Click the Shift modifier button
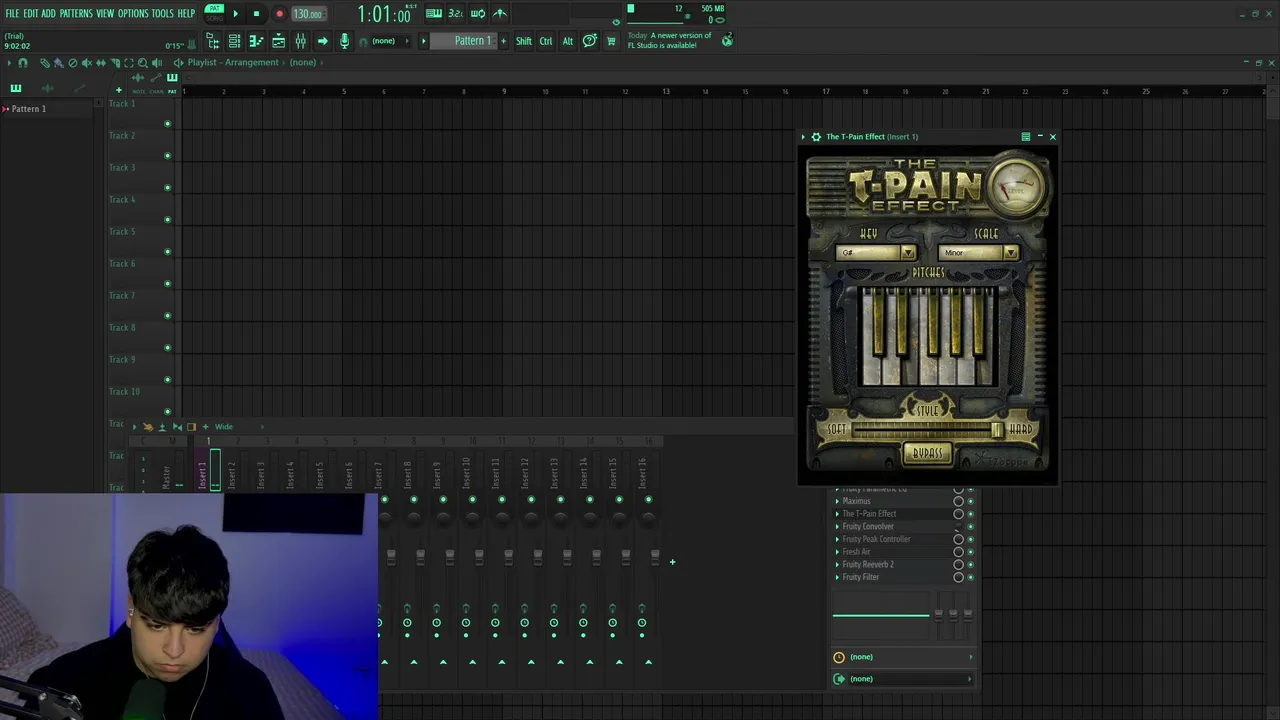This screenshot has width=1280, height=720. 524,41
